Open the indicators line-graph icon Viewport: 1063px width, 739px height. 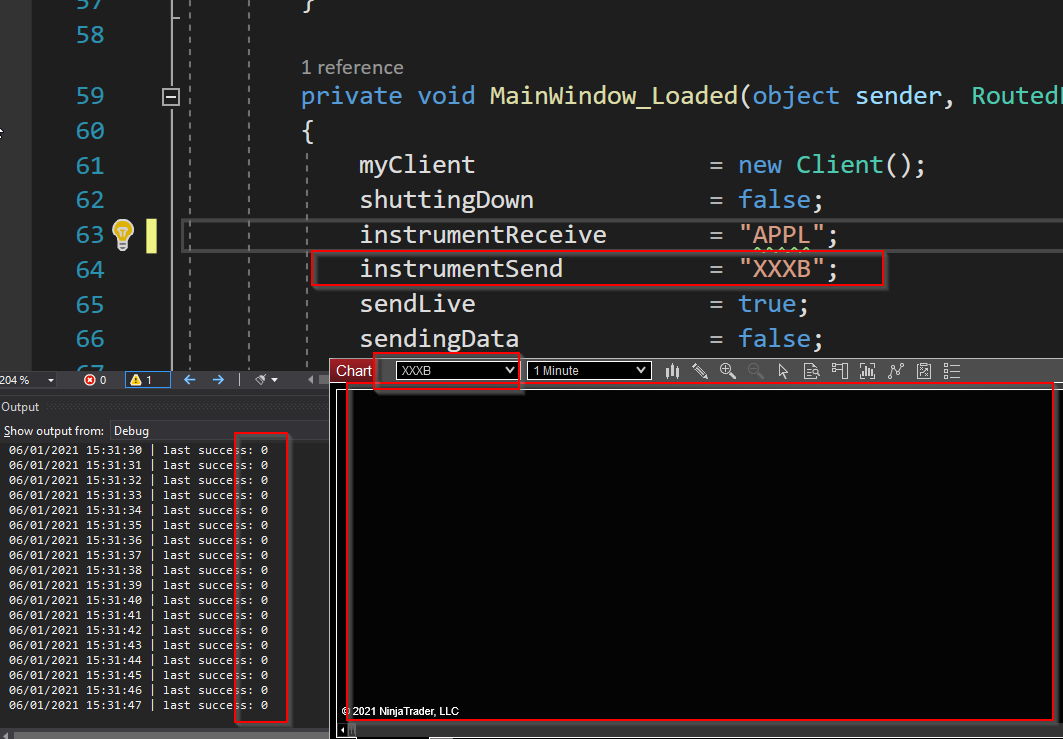pos(896,371)
